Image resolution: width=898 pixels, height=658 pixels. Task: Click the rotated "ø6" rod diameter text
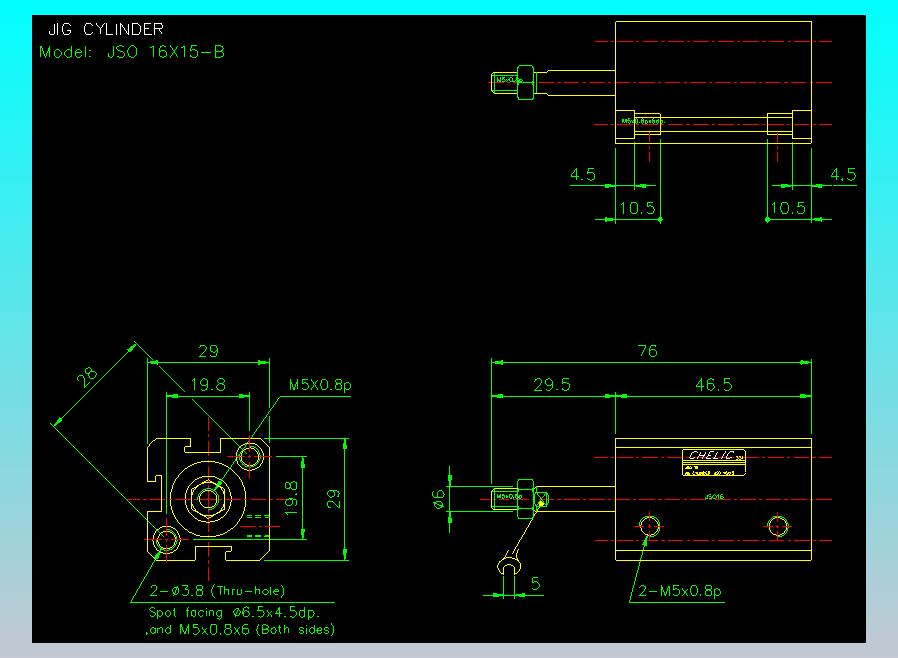tap(439, 498)
